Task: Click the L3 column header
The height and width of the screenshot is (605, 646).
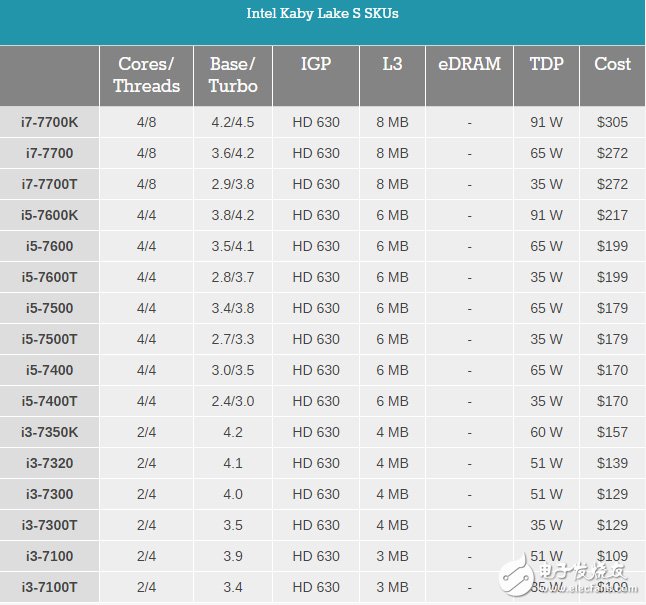Action: [x=392, y=64]
